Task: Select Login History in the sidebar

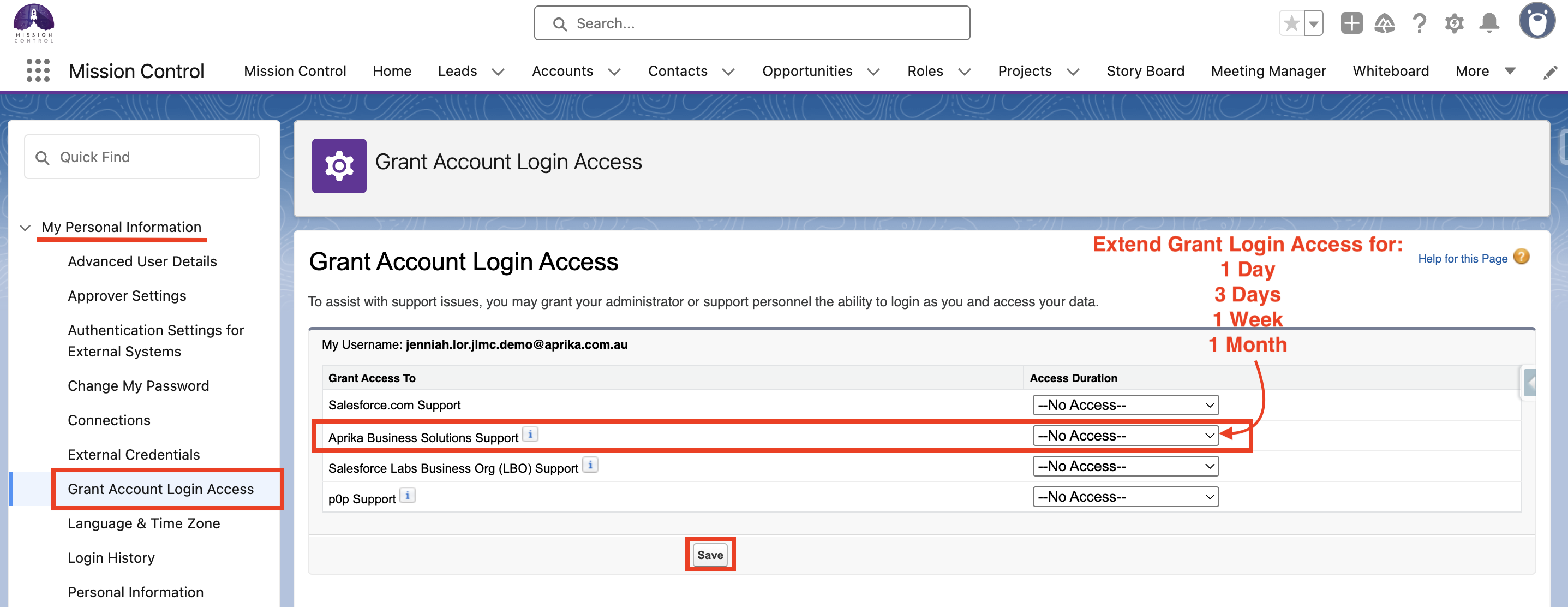Action: pos(111,558)
